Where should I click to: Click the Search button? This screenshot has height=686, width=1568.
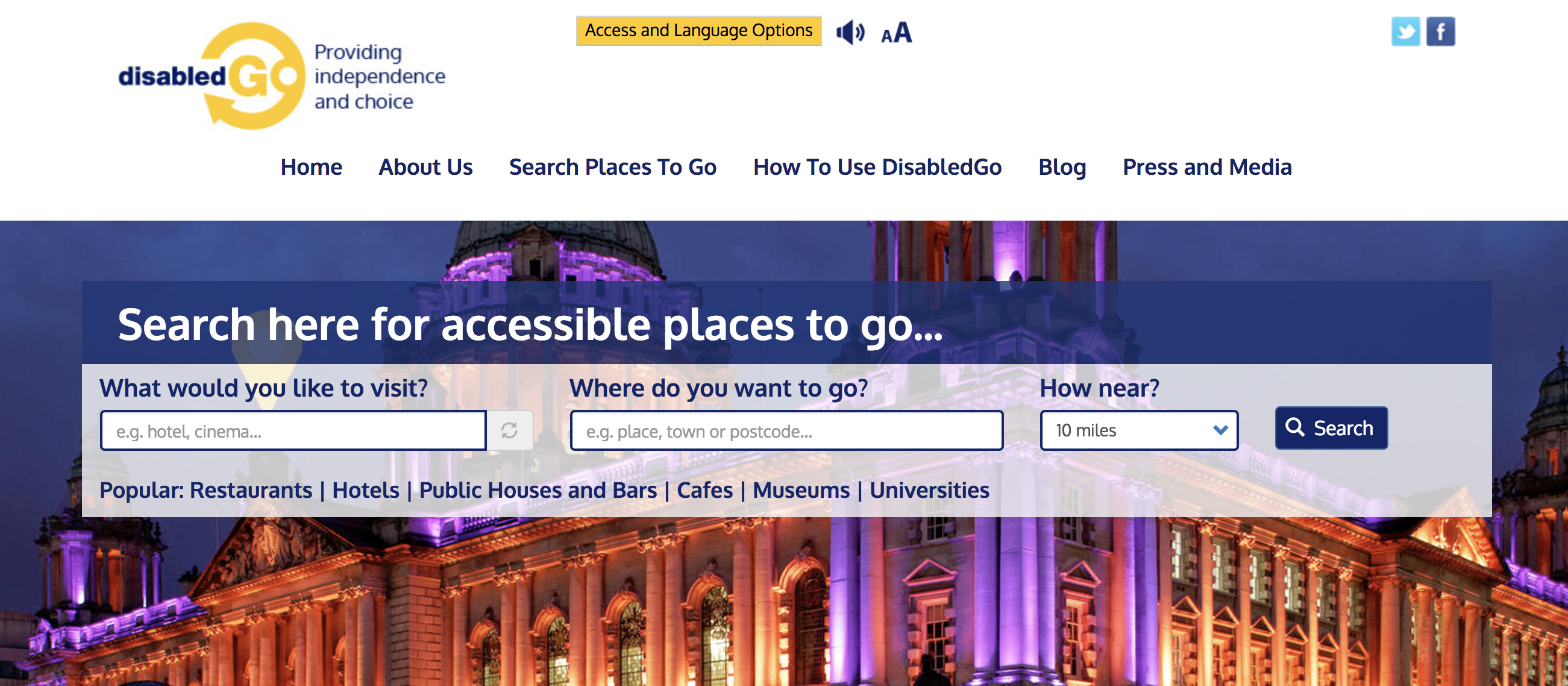pos(1331,428)
